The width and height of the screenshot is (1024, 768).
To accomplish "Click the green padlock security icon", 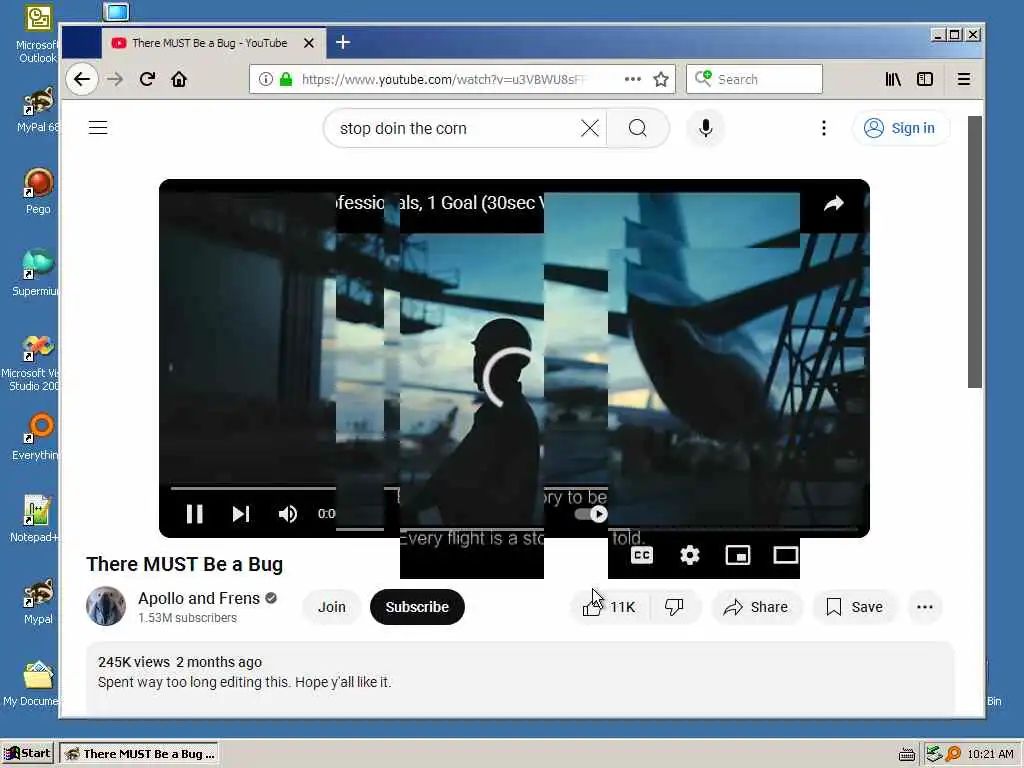I will tap(285, 80).
